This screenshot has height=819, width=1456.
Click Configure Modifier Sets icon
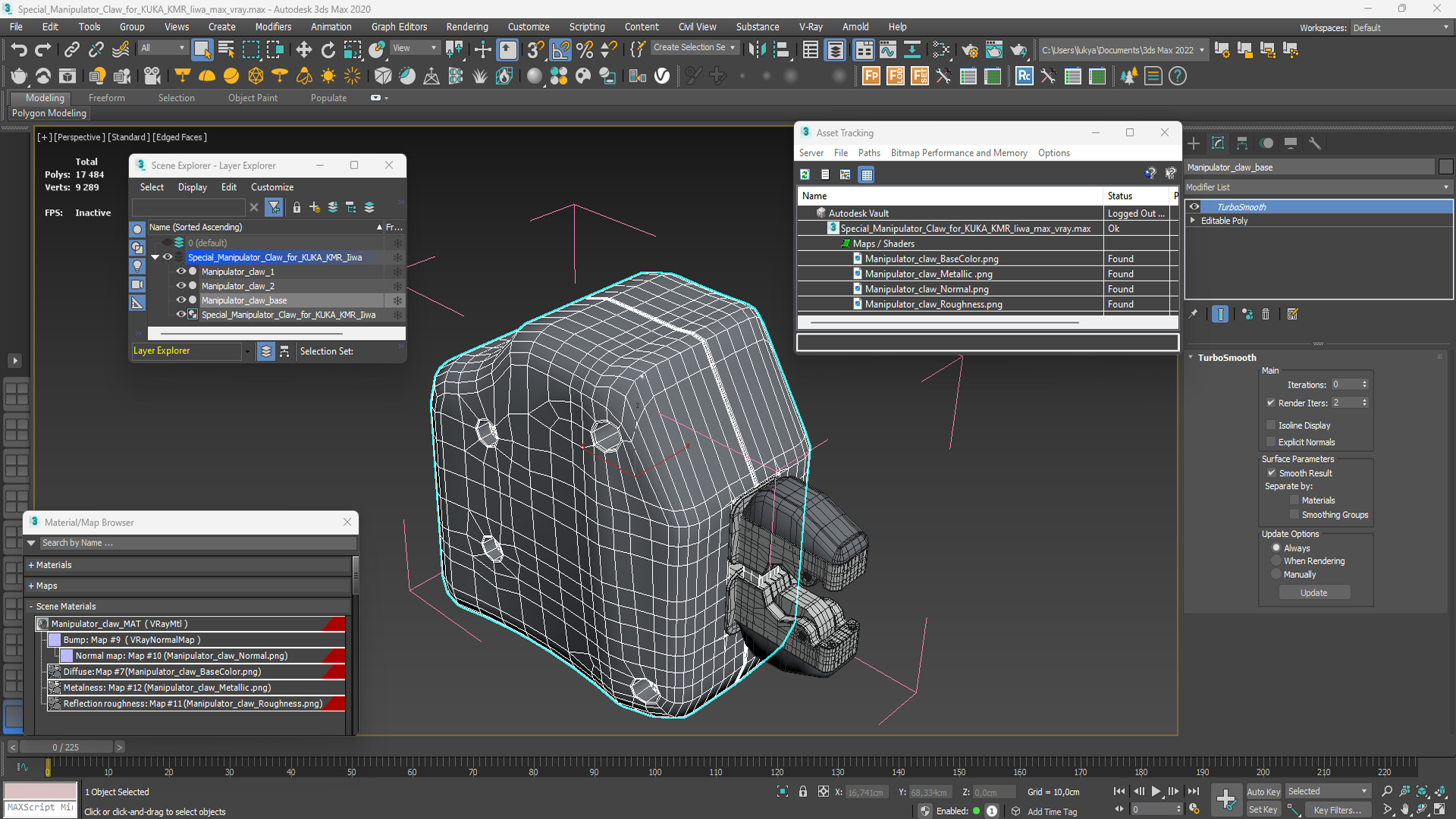tap(1293, 314)
